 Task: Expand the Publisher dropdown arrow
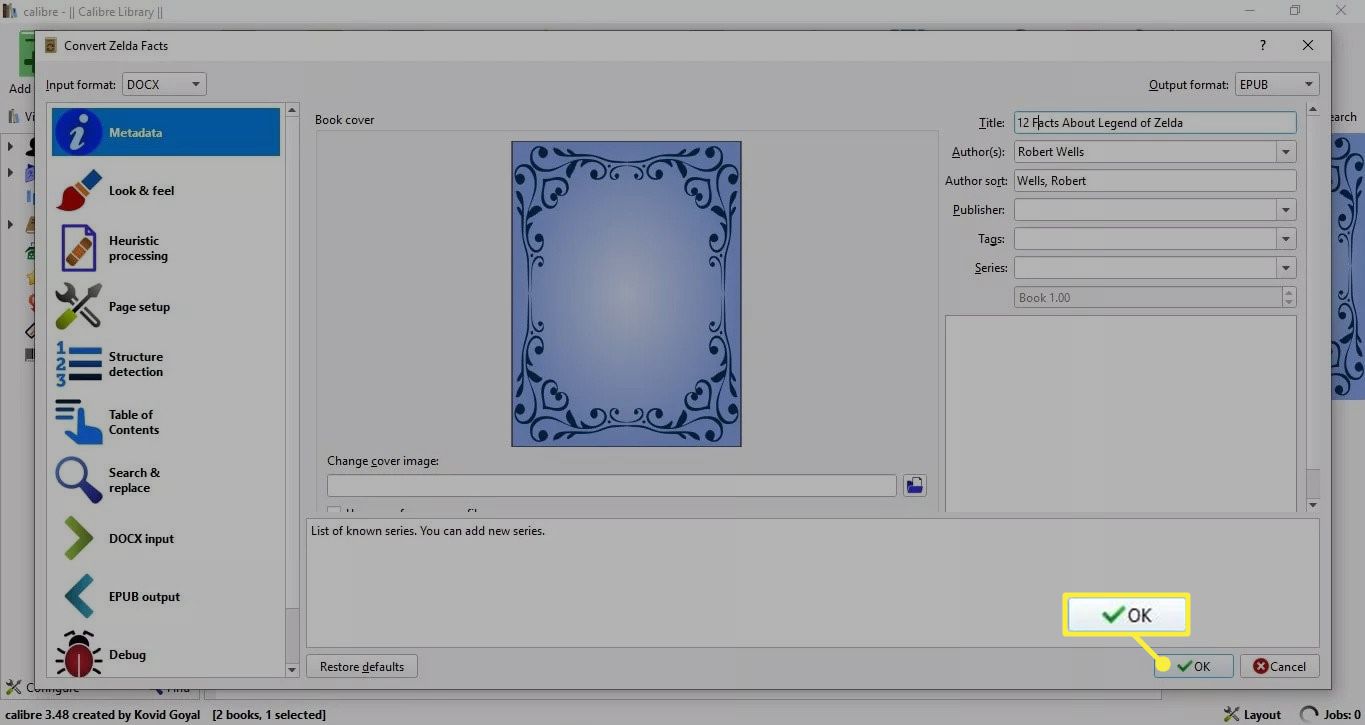[1285, 210]
